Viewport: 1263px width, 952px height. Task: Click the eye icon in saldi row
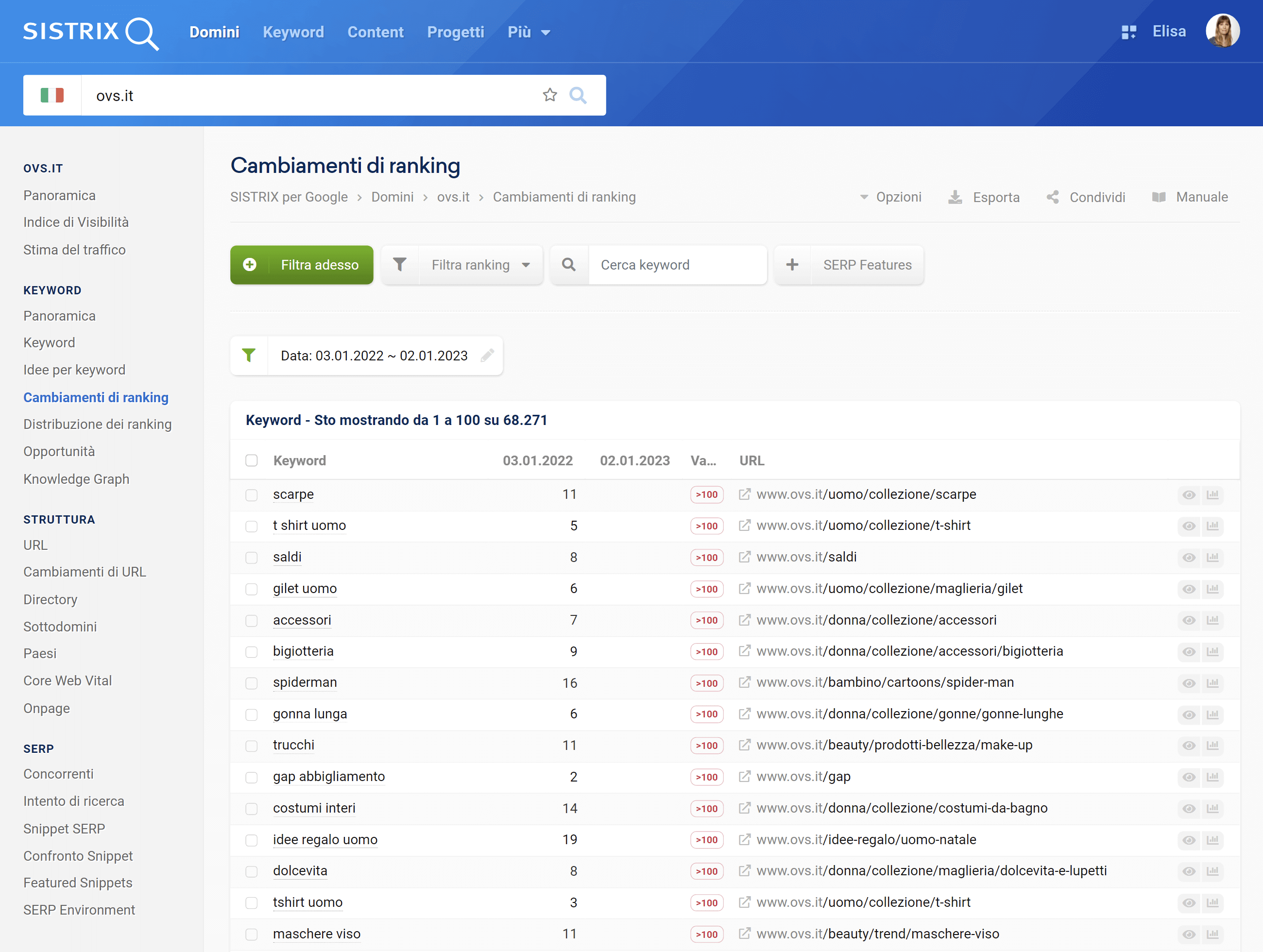click(x=1189, y=558)
